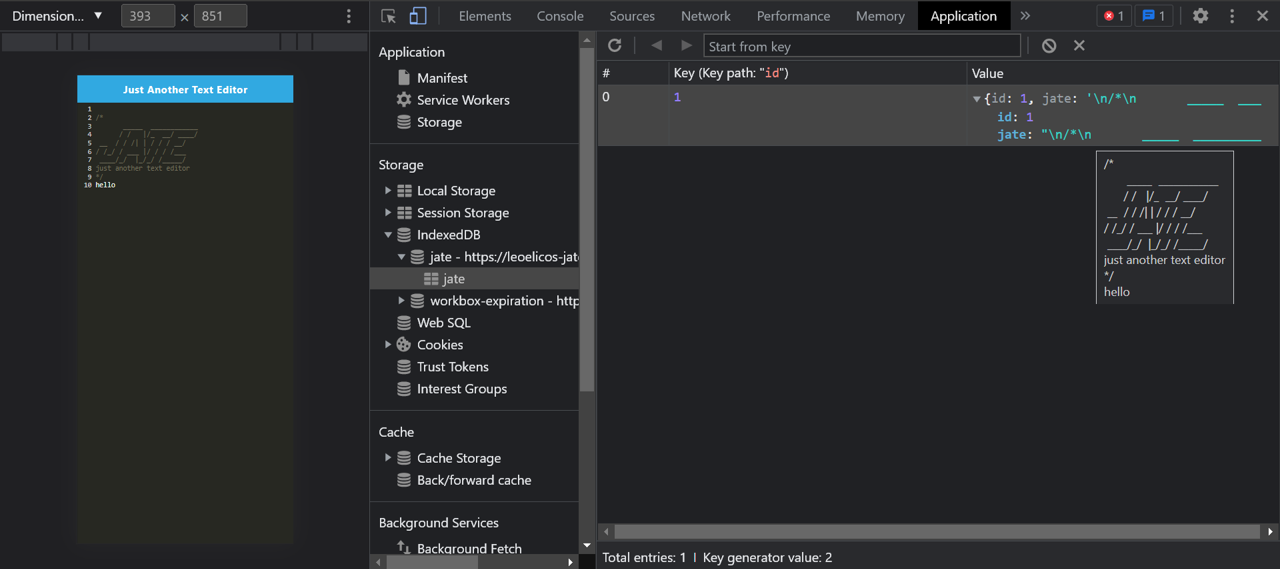Expand the Cache Storage tree

388,458
